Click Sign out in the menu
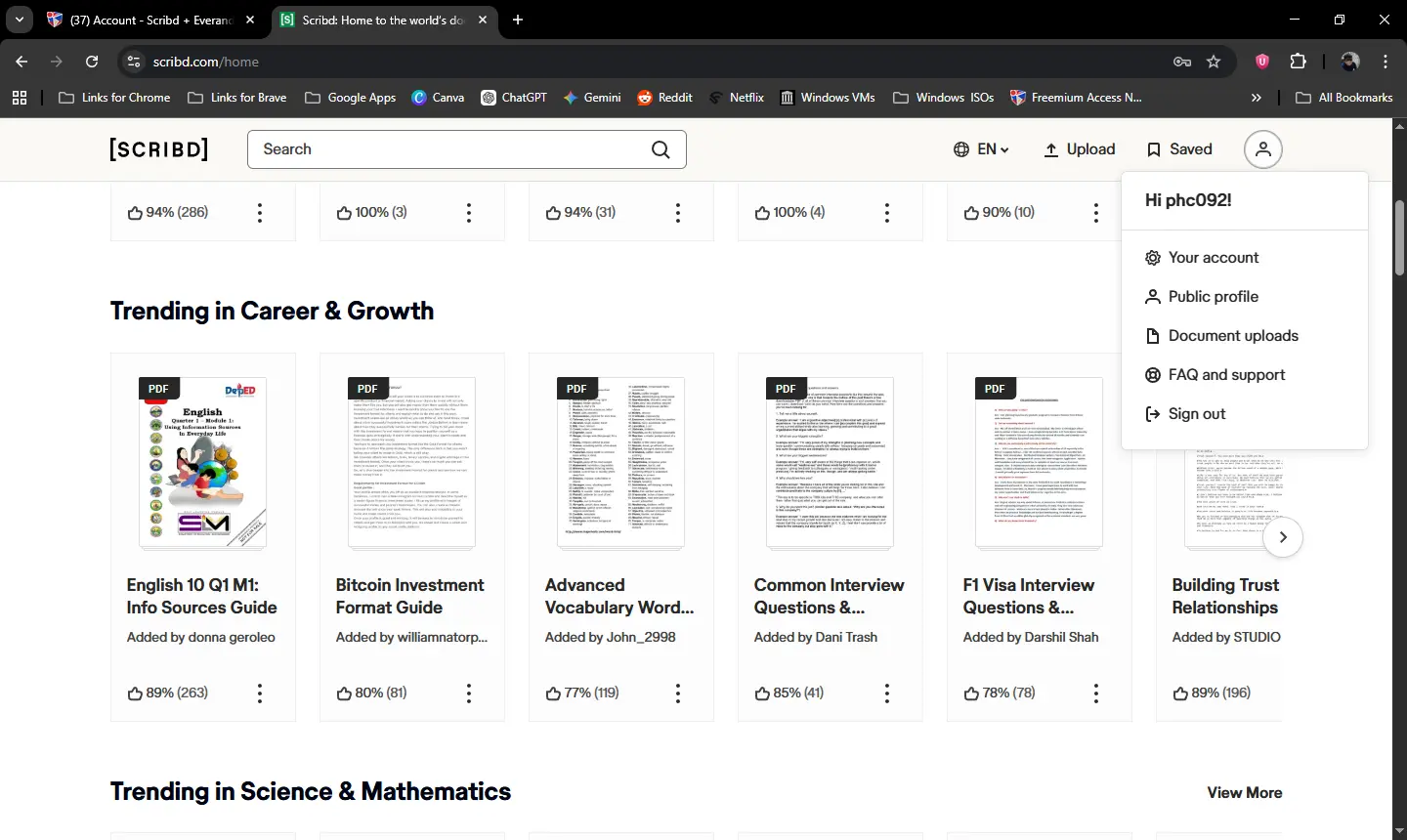The height and width of the screenshot is (840, 1407). [1185, 414]
